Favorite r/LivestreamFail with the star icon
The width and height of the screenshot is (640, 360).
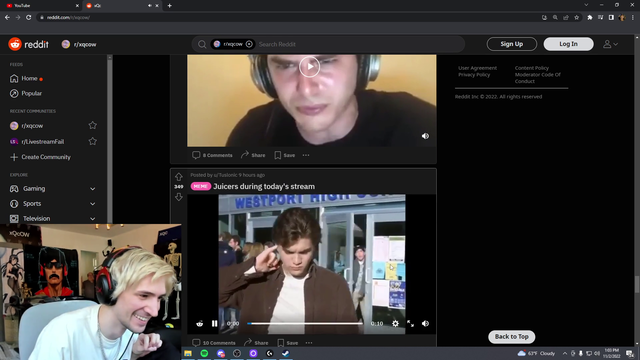click(x=93, y=141)
